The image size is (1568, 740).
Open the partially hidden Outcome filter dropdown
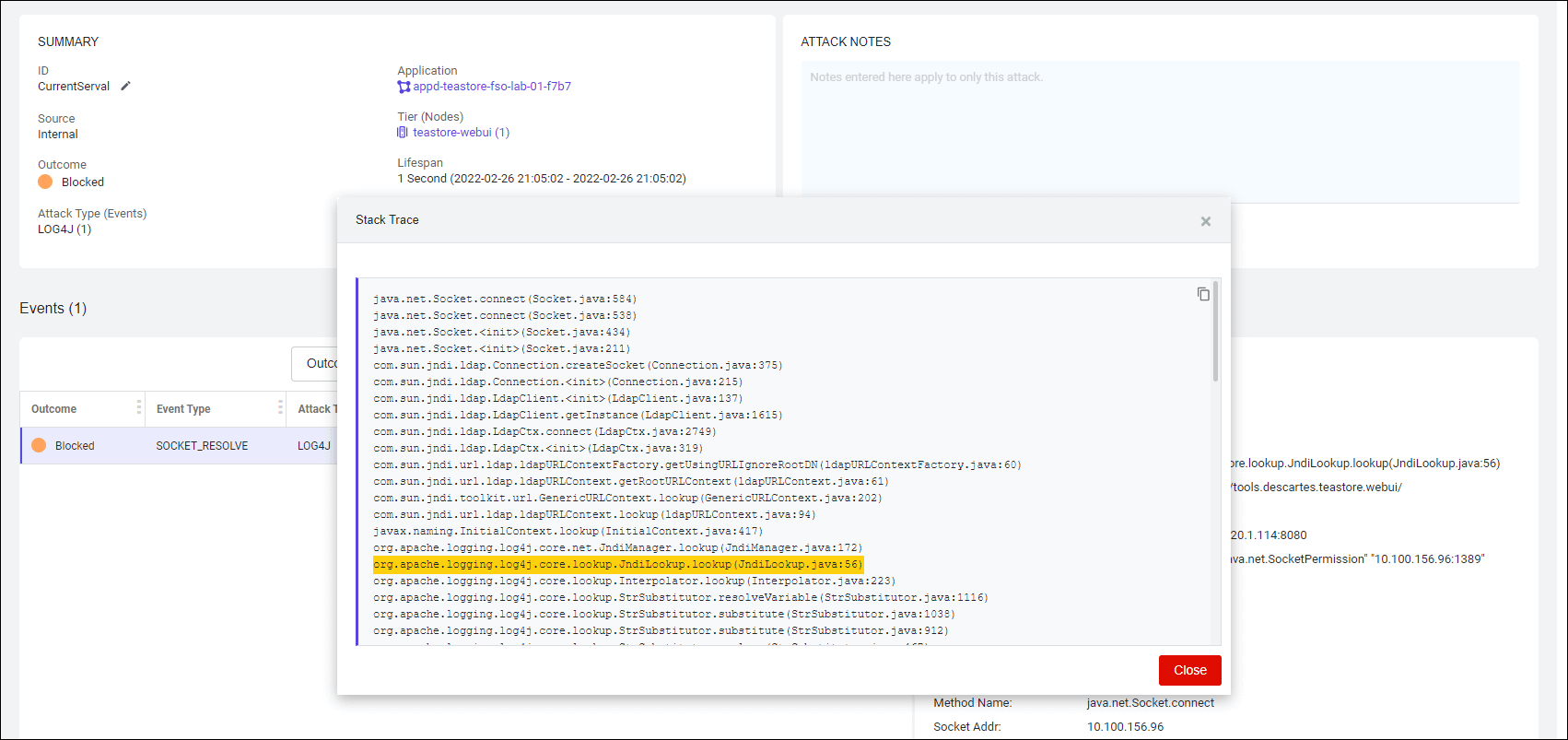(315, 363)
